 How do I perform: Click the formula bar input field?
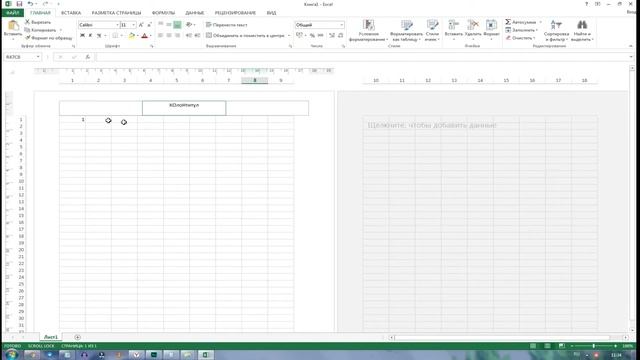[362, 57]
